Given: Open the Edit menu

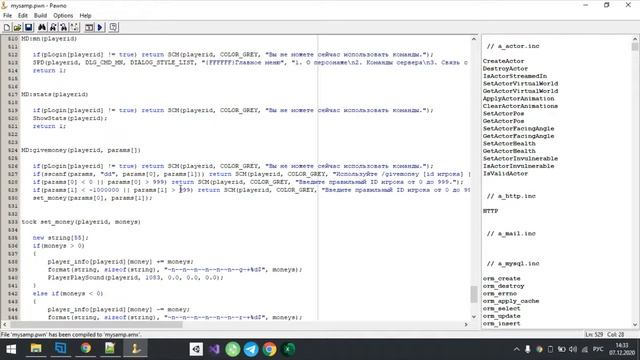Looking at the screenshot, I should (22, 16).
